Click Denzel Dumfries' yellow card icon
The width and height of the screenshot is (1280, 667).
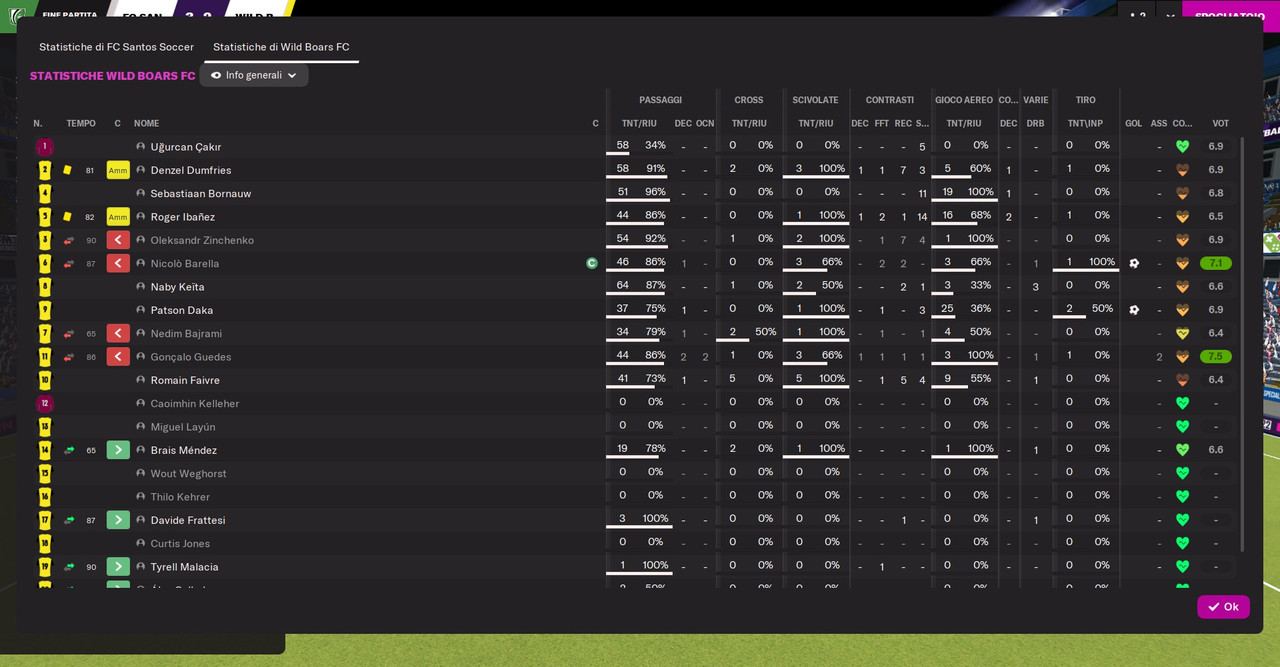coord(67,170)
